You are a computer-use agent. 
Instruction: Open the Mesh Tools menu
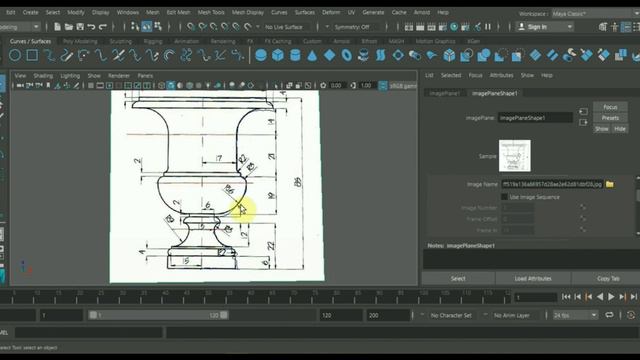pos(211,13)
